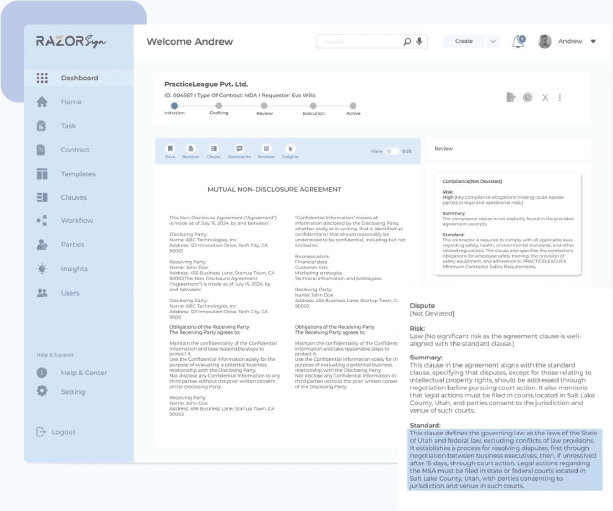
Task: Toggle the View/Edit switch
Action: tap(392, 151)
